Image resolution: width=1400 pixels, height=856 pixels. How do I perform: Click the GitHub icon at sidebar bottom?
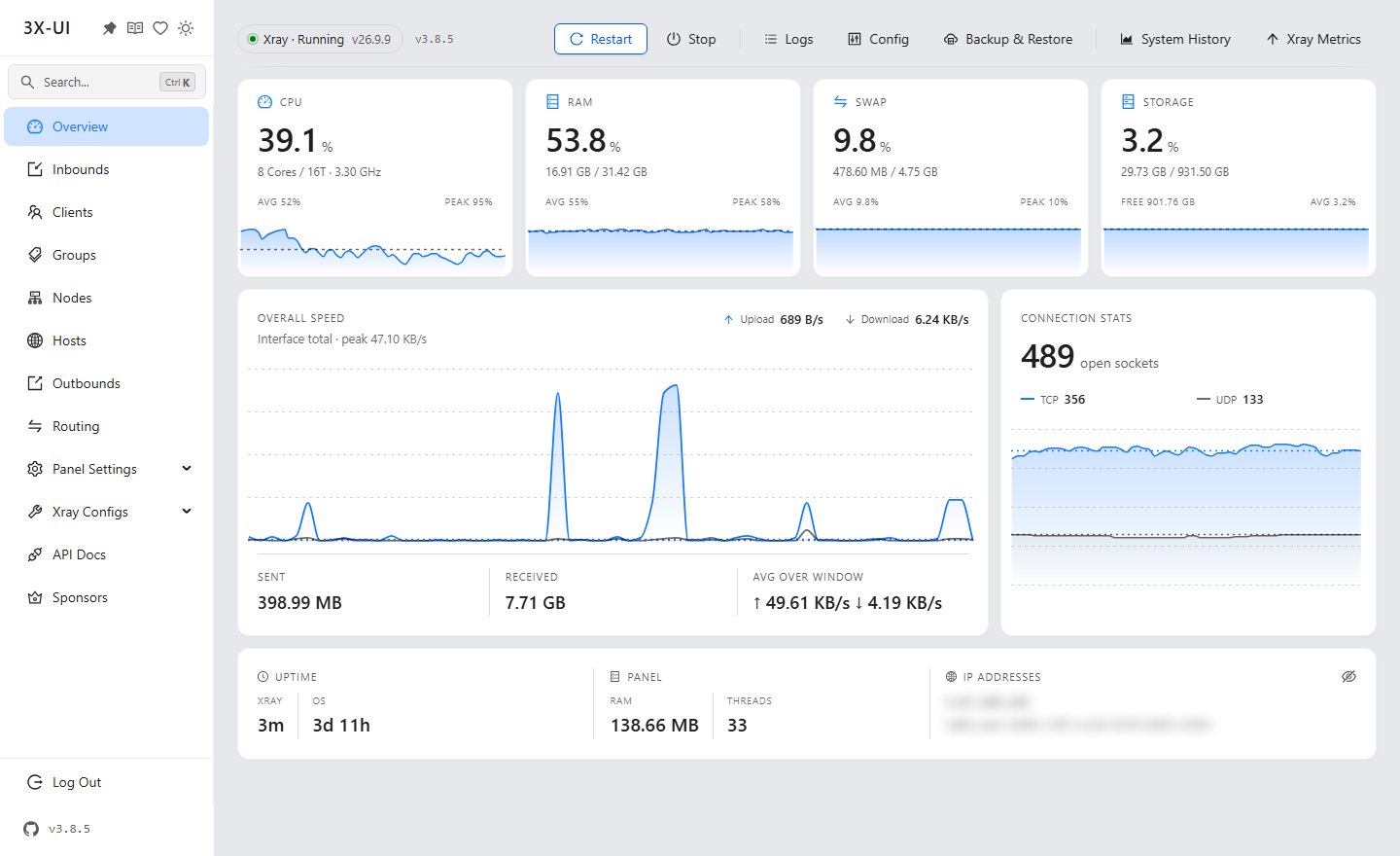tap(31, 829)
